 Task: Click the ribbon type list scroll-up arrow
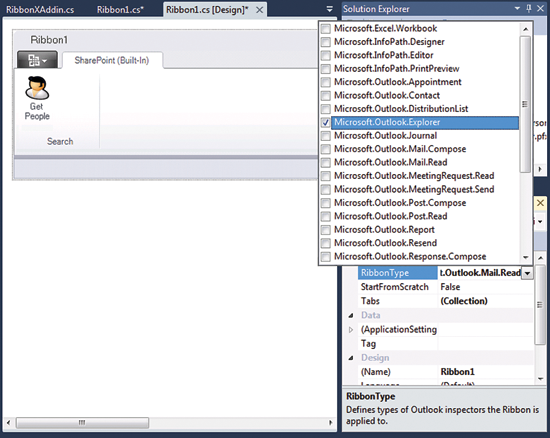point(525,29)
